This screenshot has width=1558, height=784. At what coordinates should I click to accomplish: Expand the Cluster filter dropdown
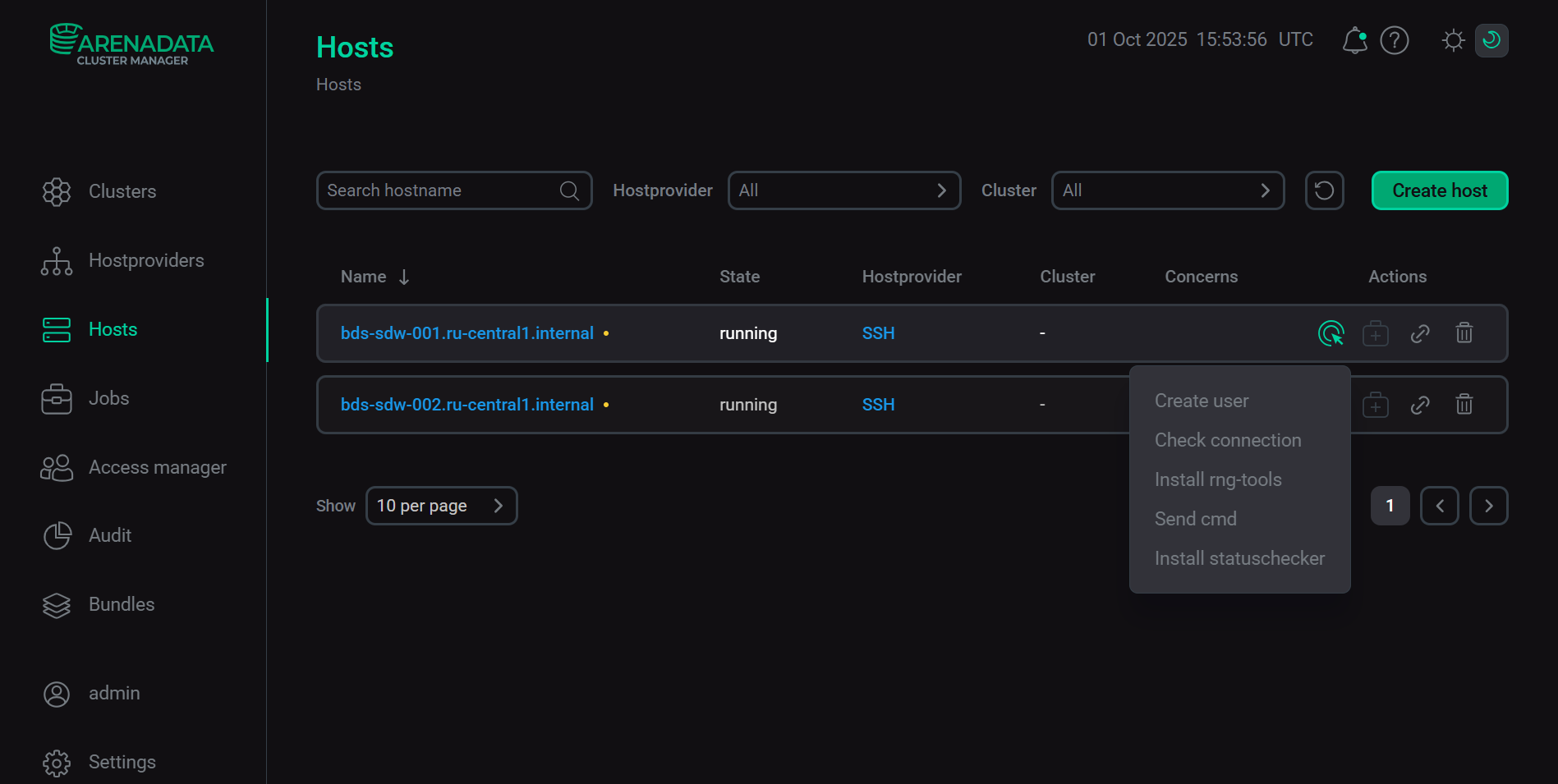tap(1167, 190)
